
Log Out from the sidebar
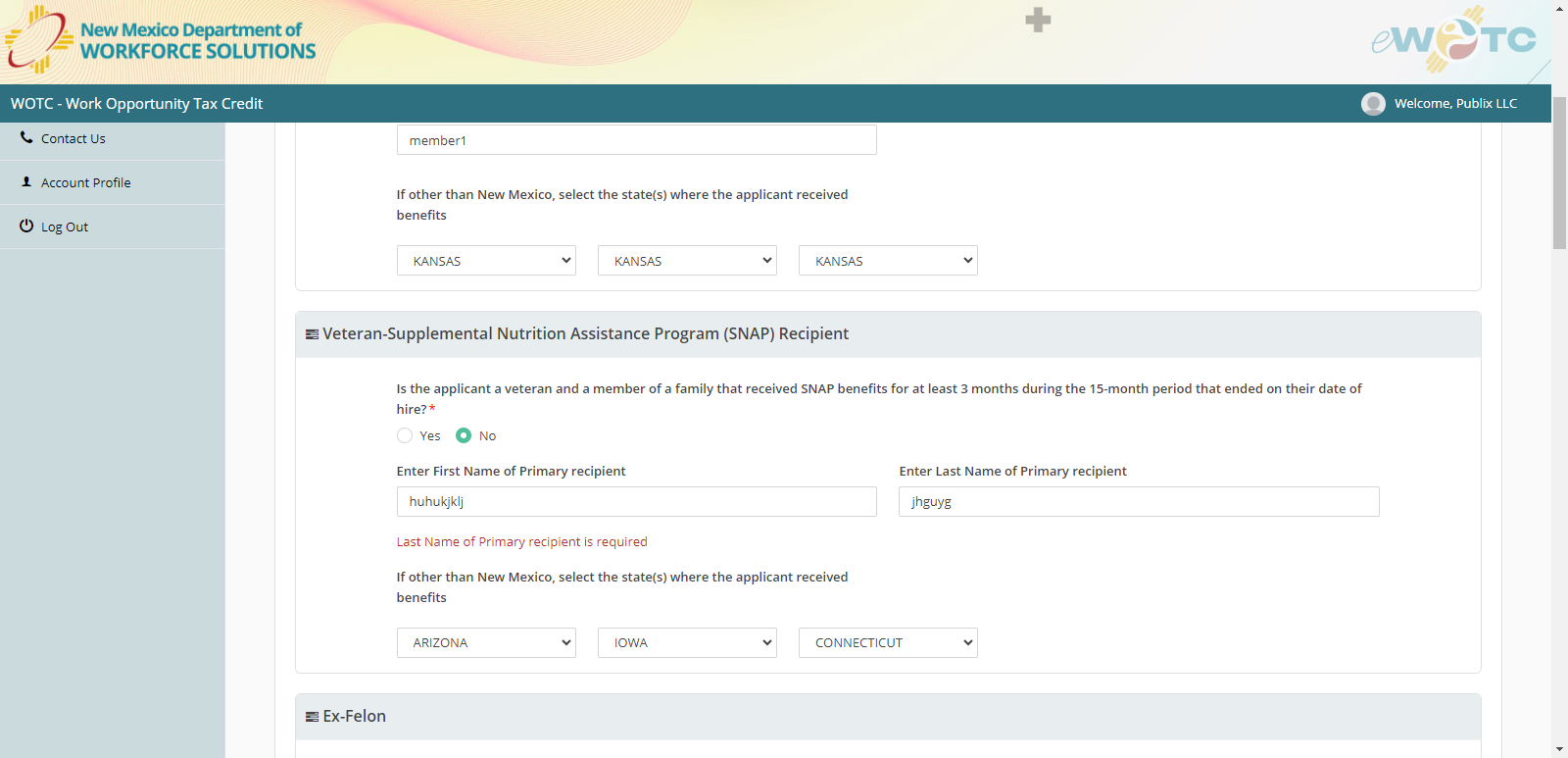pyautogui.click(x=65, y=227)
